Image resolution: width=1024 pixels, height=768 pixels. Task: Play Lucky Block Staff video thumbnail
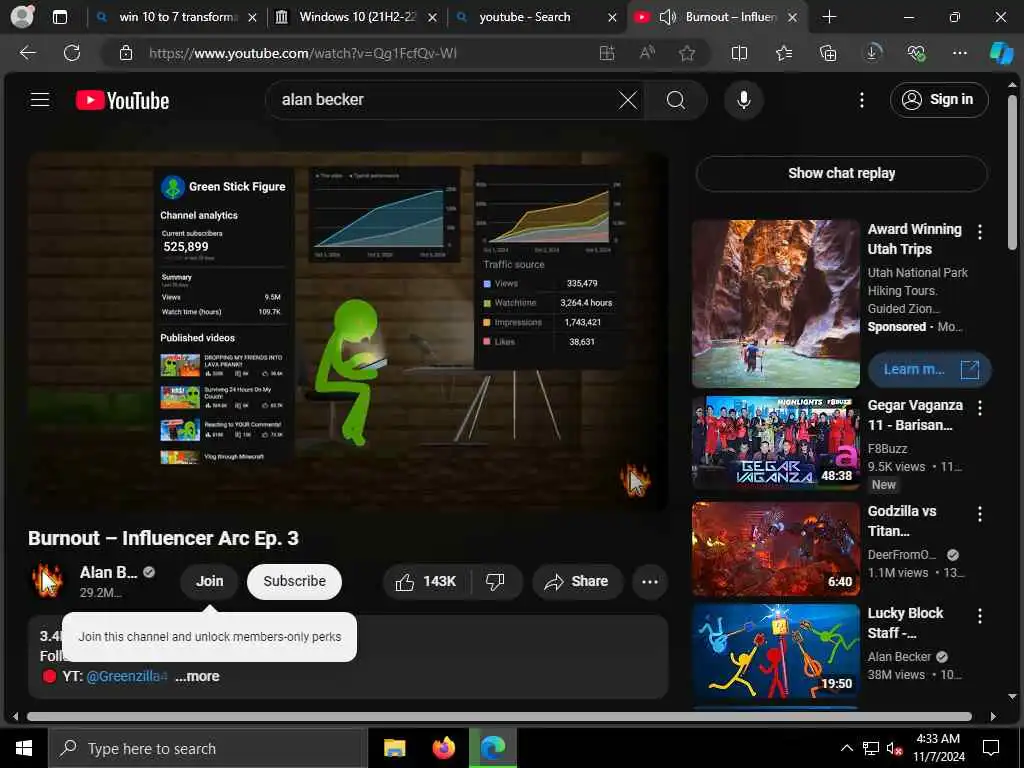click(x=775, y=650)
